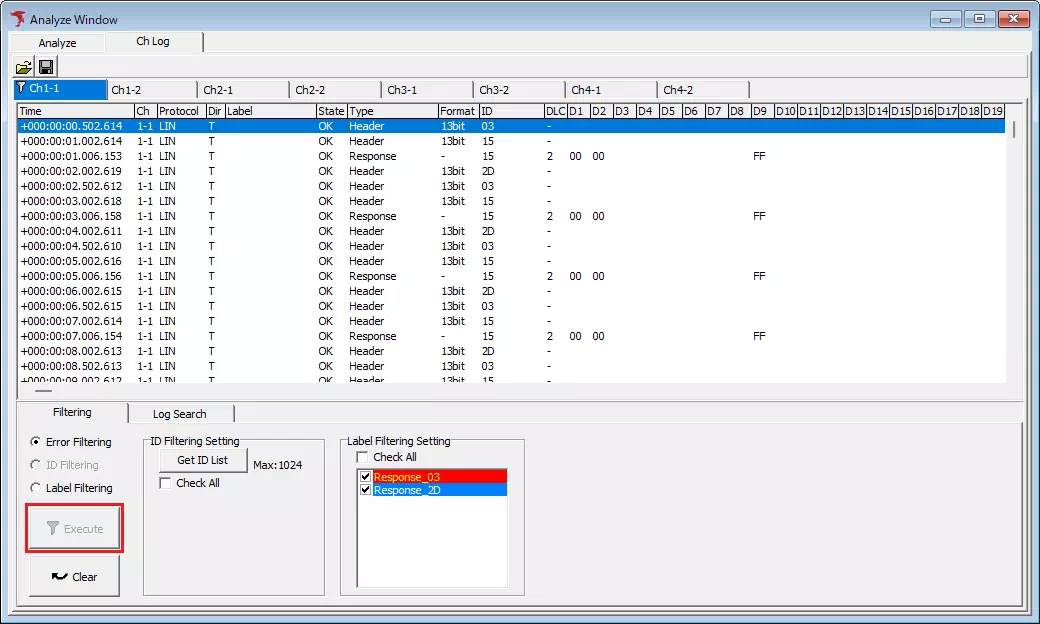Click the filter icon on Ch1-1 tab
This screenshot has height=624, width=1040.
pos(20,88)
